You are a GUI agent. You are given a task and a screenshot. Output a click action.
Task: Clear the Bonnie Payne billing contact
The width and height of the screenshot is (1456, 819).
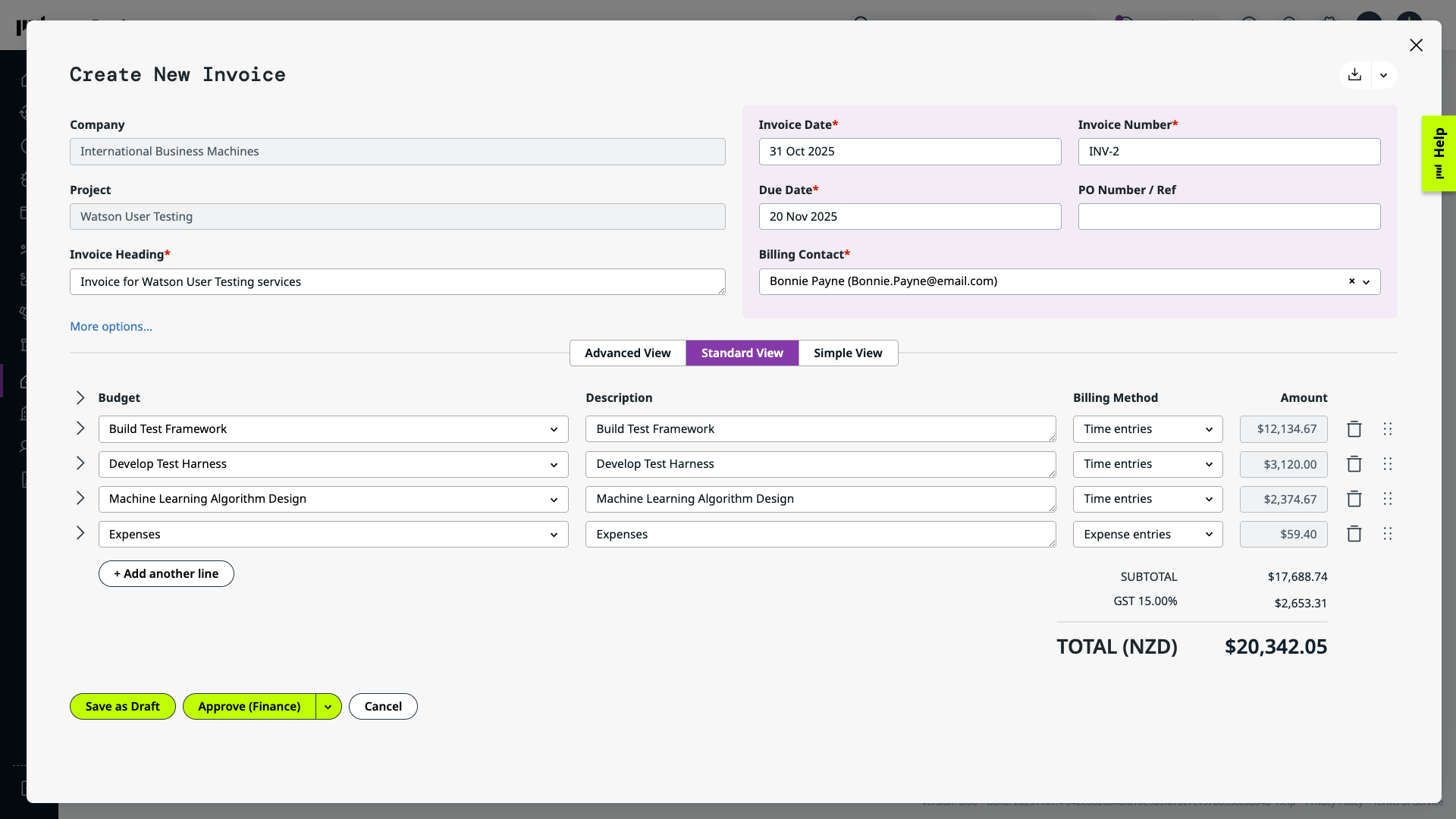point(1351,281)
